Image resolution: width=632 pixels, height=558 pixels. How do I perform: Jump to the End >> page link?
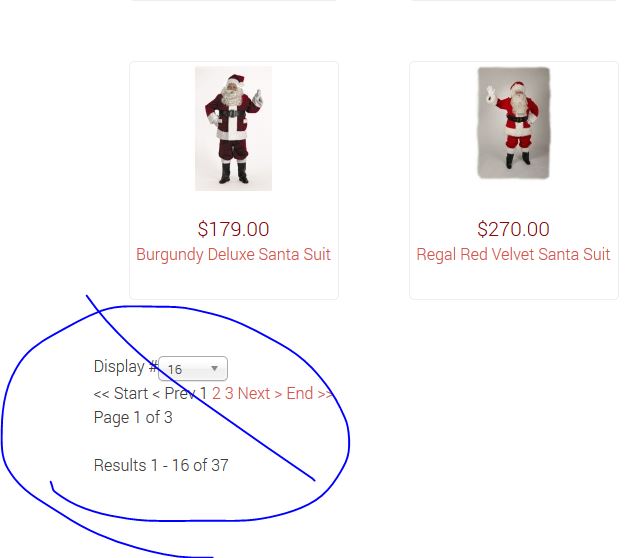(x=310, y=394)
